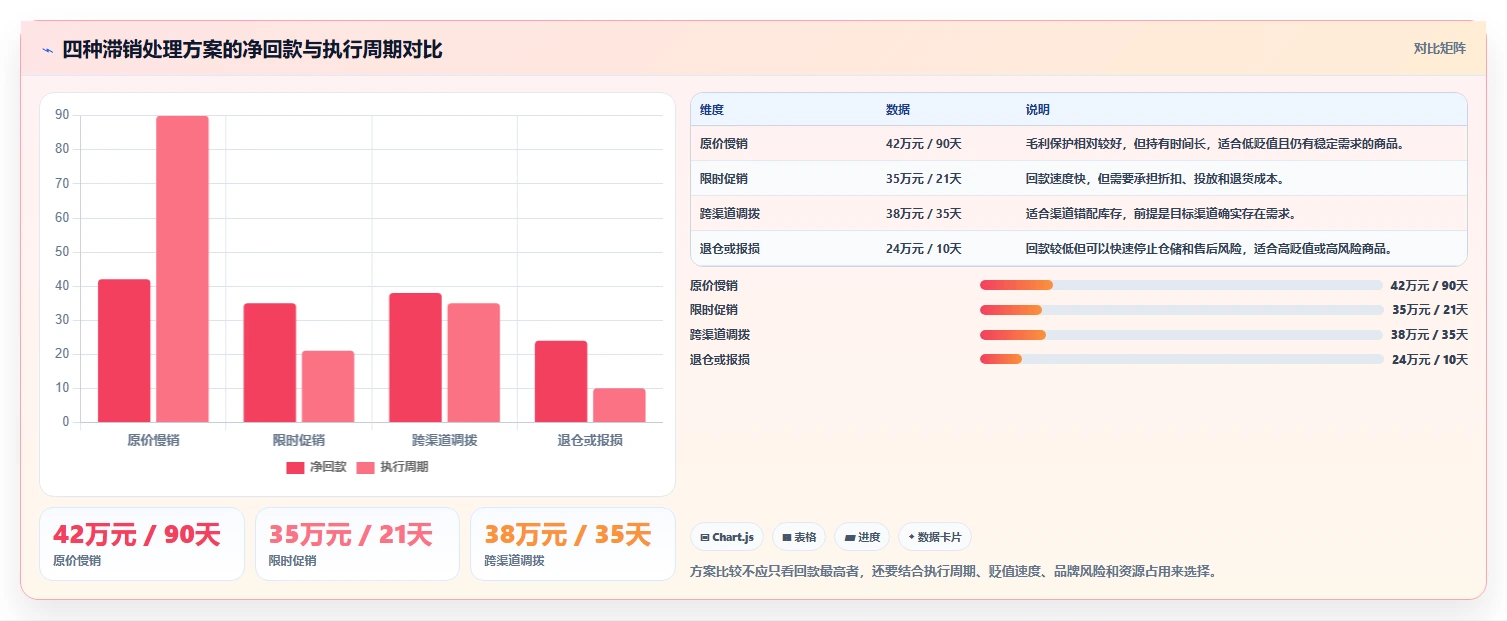1507x621 pixels.
Task: Click the 限时促销 chart axis label
Action: (299, 440)
